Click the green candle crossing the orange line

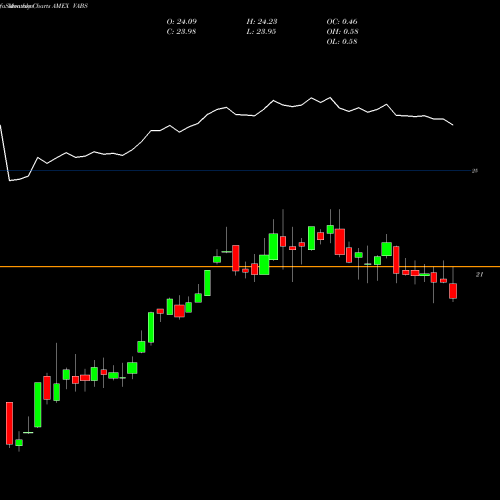click(264, 265)
